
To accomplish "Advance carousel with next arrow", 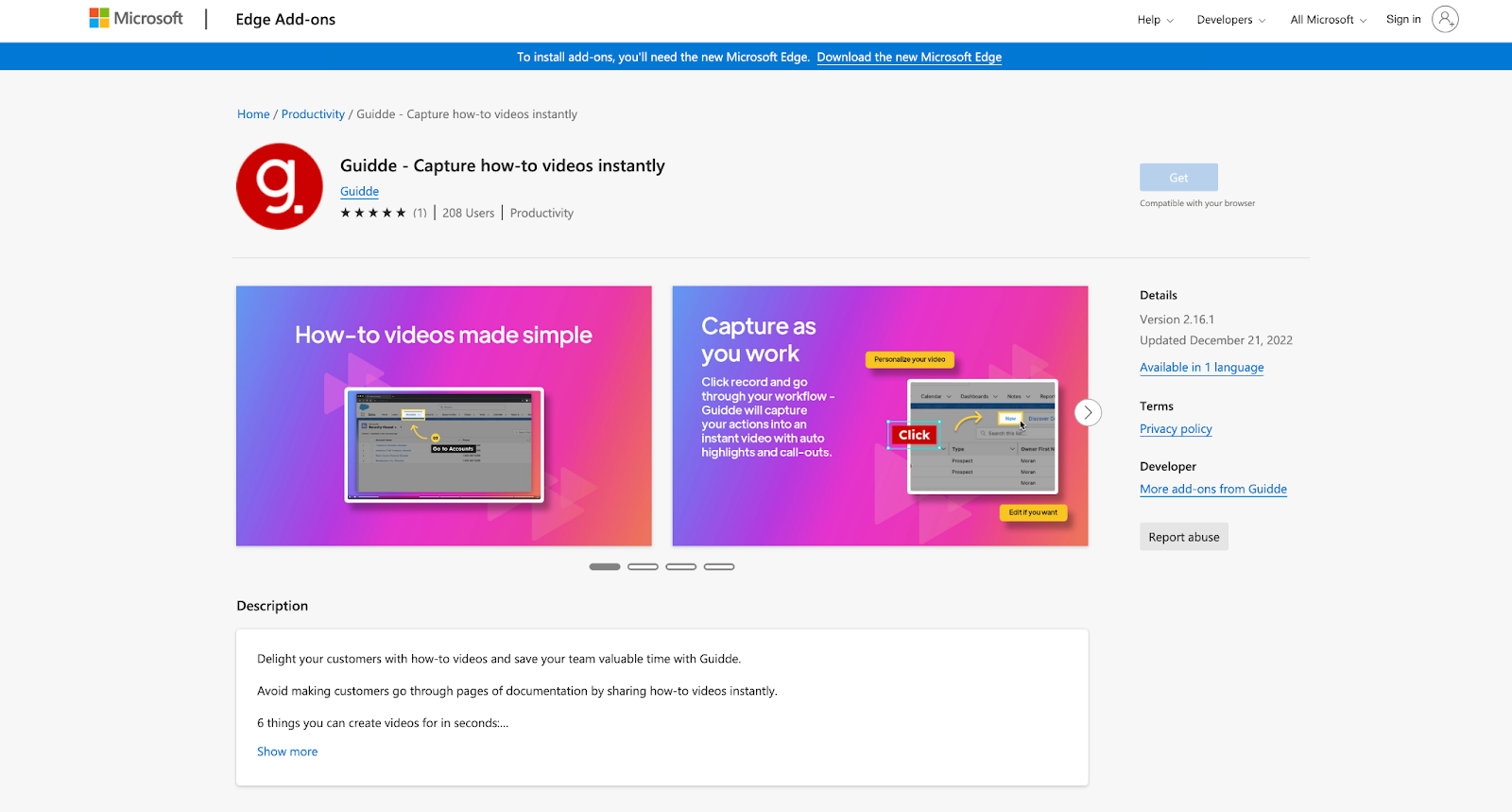I will tap(1088, 412).
